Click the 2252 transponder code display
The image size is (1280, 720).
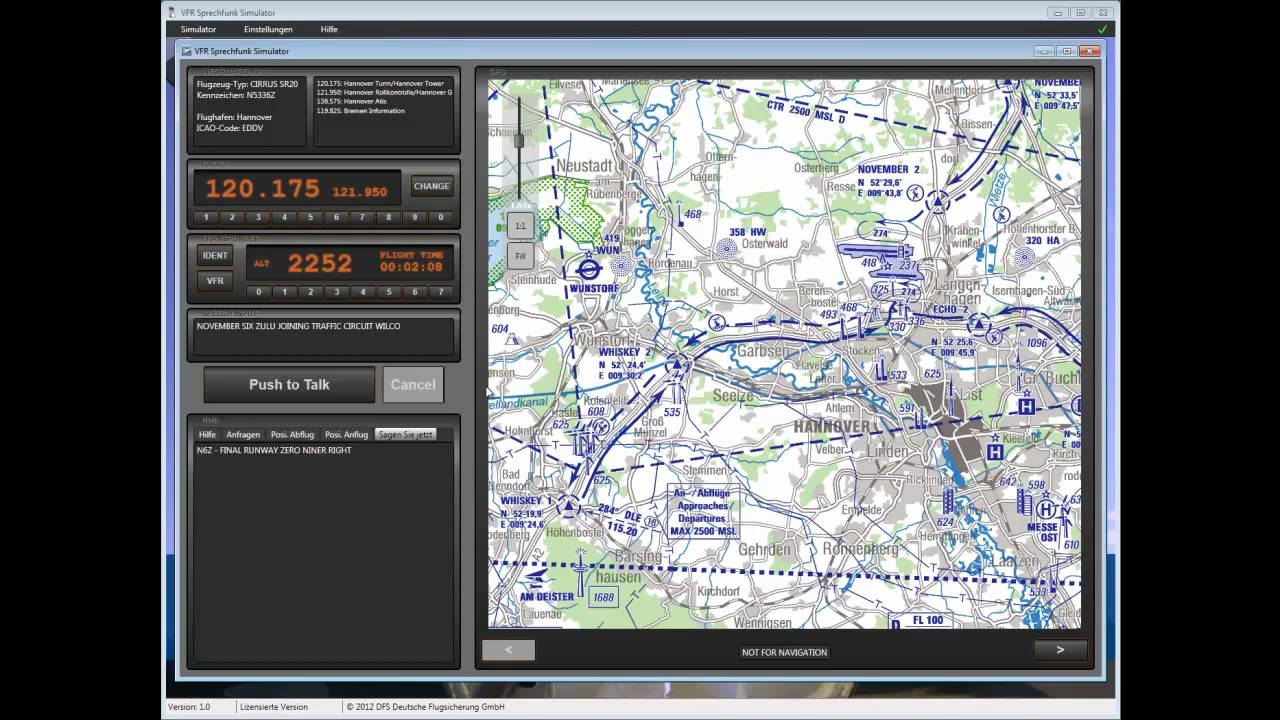(x=320, y=264)
